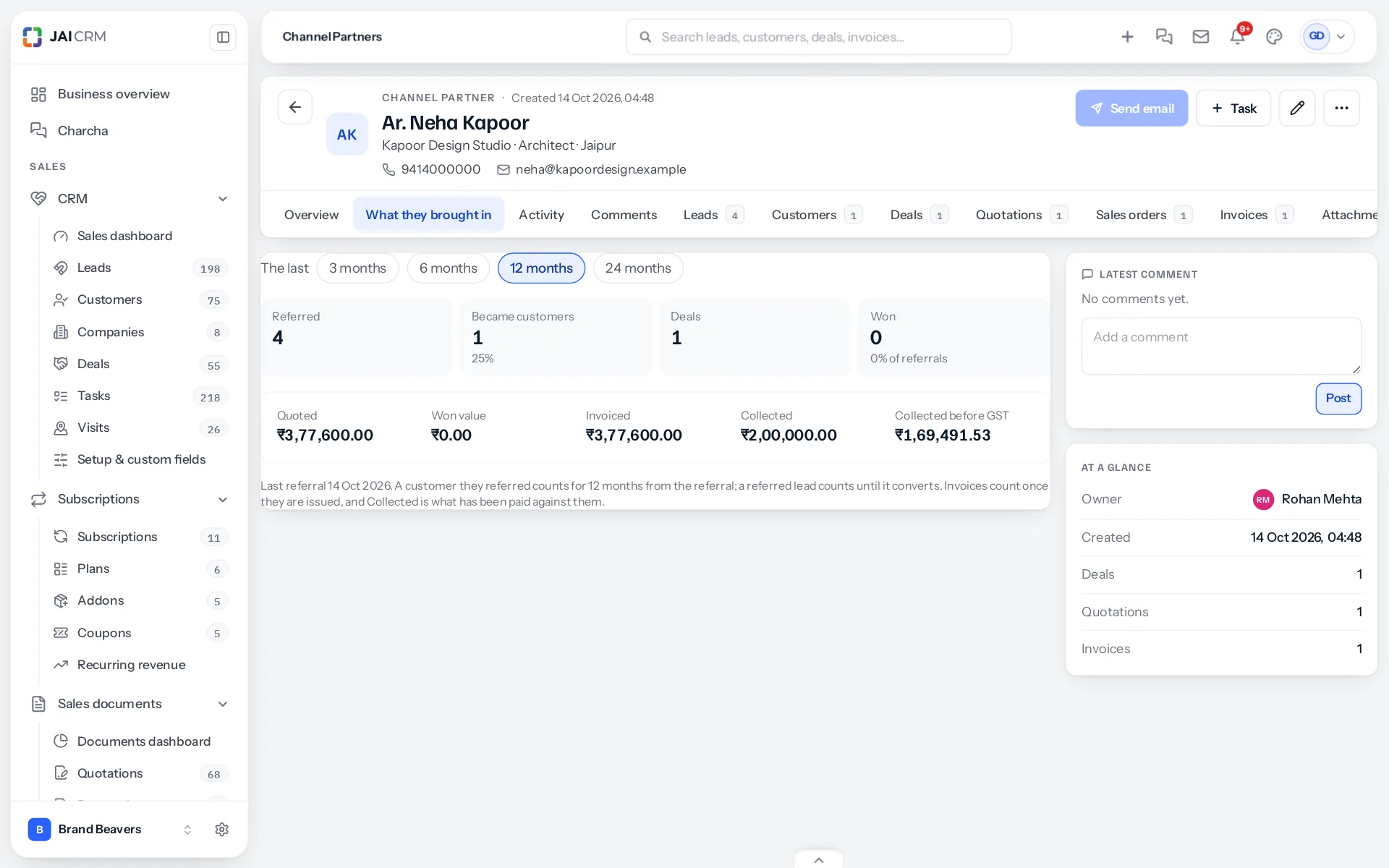Open Coupons in the sidebar
Screen dimensions: 1389x868
click(x=141, y=633)
